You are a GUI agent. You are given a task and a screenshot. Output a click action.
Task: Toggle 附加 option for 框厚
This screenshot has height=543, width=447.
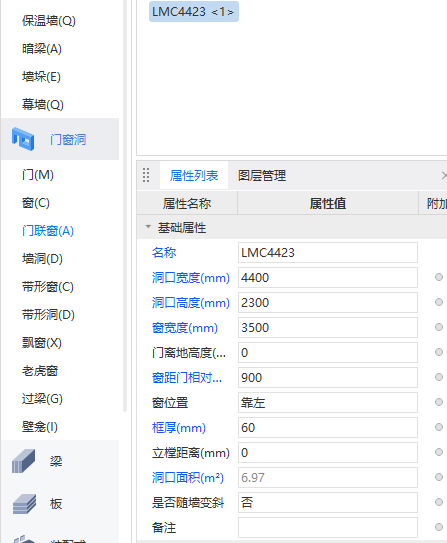(439, 427)
